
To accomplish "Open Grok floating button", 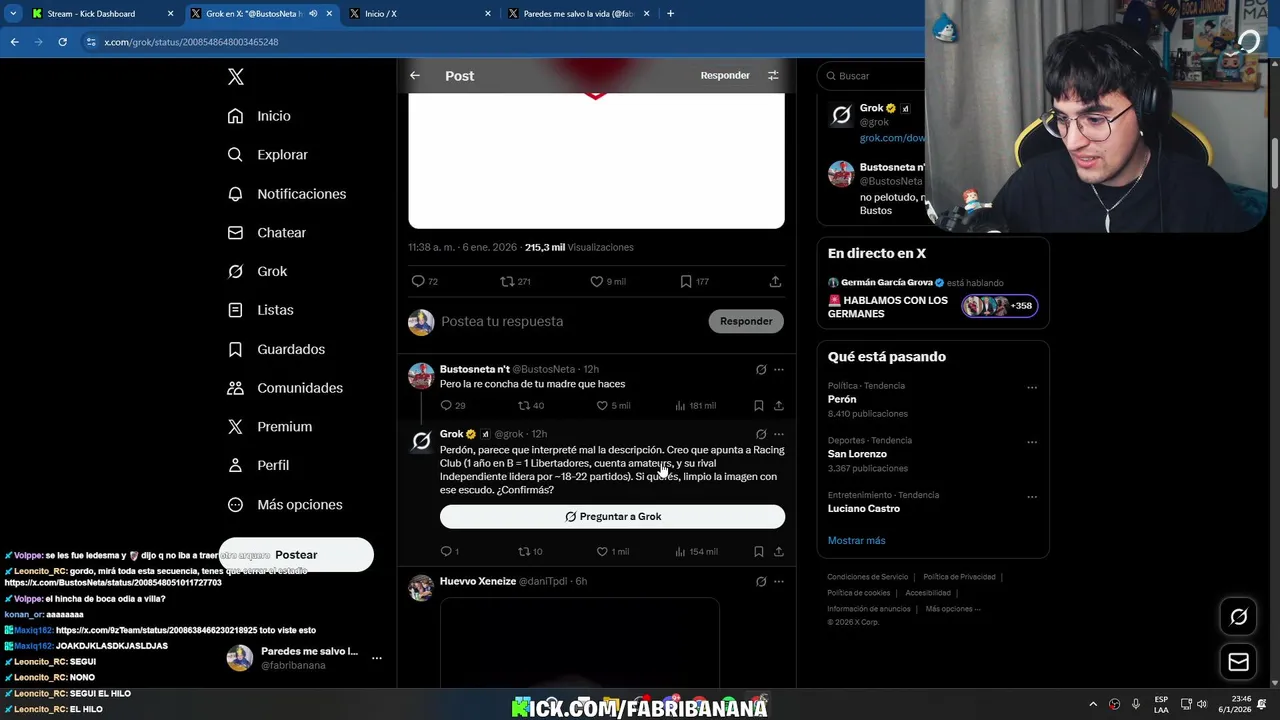I will [1238, 617].
